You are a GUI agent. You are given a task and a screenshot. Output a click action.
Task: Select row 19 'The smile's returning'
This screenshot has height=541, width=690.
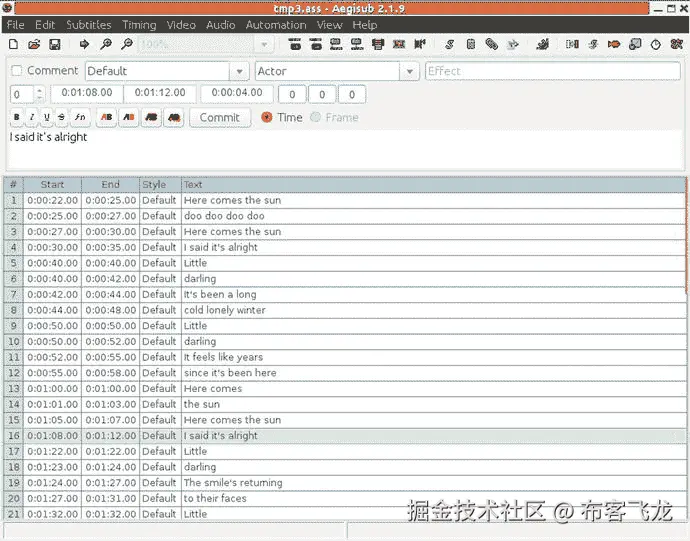point(345,483)
